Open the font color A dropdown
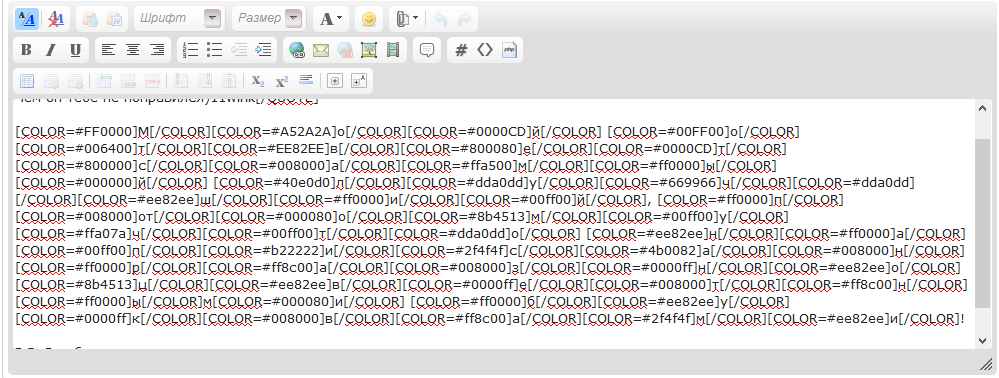This screenshot has width=999, height=378. [331, 19]
